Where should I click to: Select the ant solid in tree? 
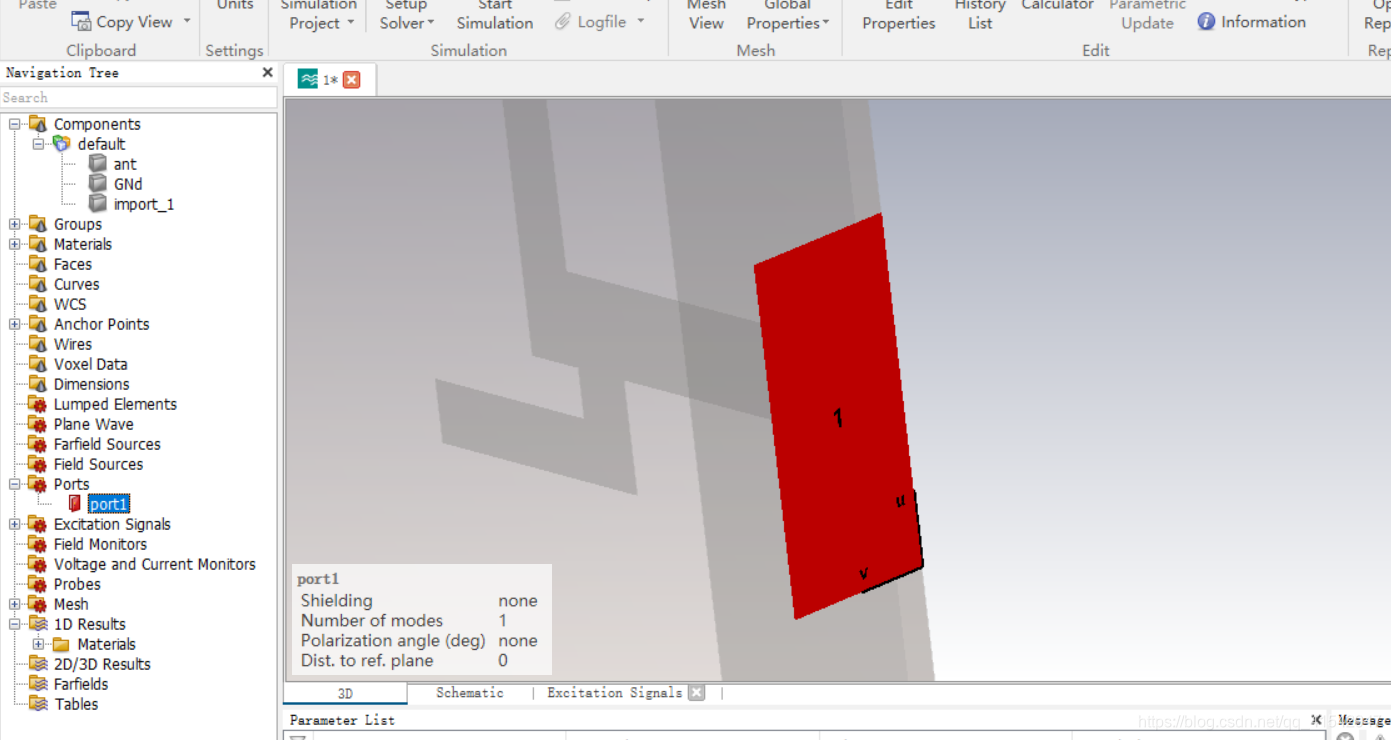coord(125,164)
